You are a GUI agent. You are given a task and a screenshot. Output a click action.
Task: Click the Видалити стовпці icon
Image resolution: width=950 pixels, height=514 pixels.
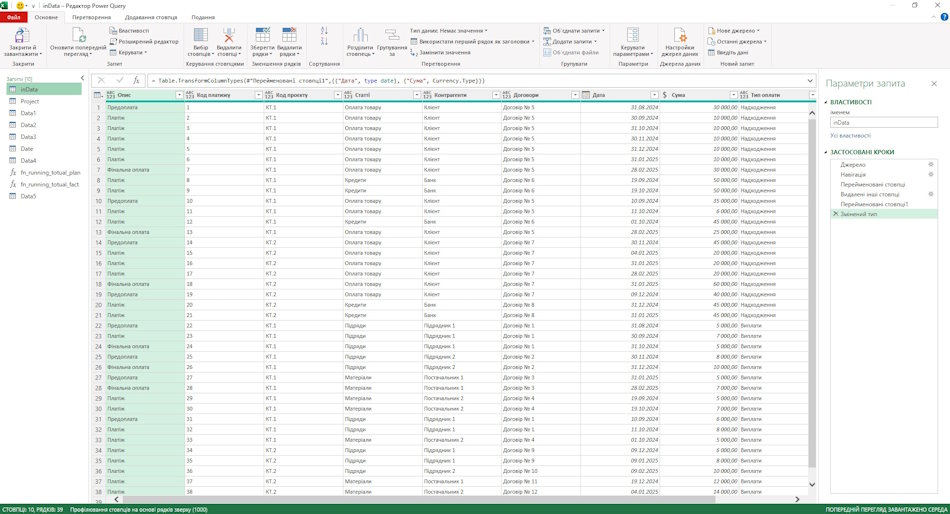[x=229, y=35]
